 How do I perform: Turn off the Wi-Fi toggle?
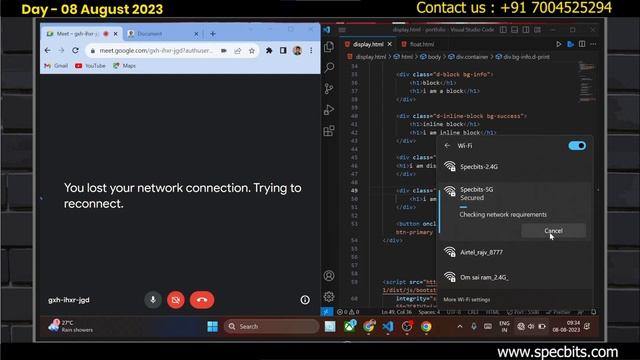coord(577,146)
